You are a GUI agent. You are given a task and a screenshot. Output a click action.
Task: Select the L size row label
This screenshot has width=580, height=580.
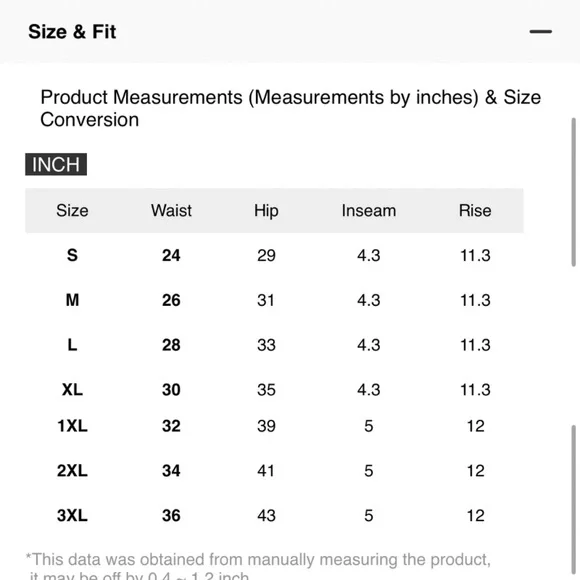point(72,345)
